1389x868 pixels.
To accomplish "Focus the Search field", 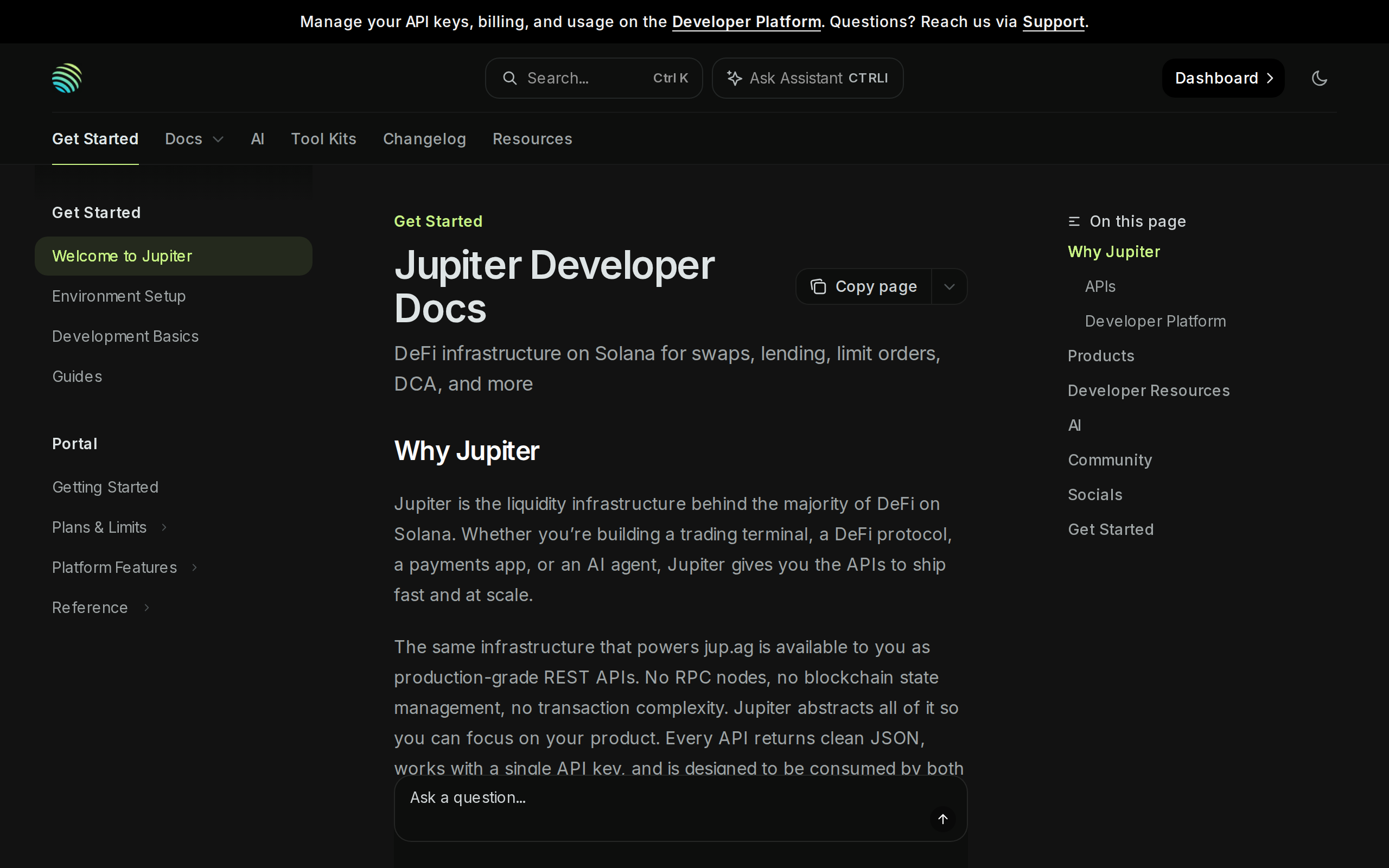I will 594,78.
